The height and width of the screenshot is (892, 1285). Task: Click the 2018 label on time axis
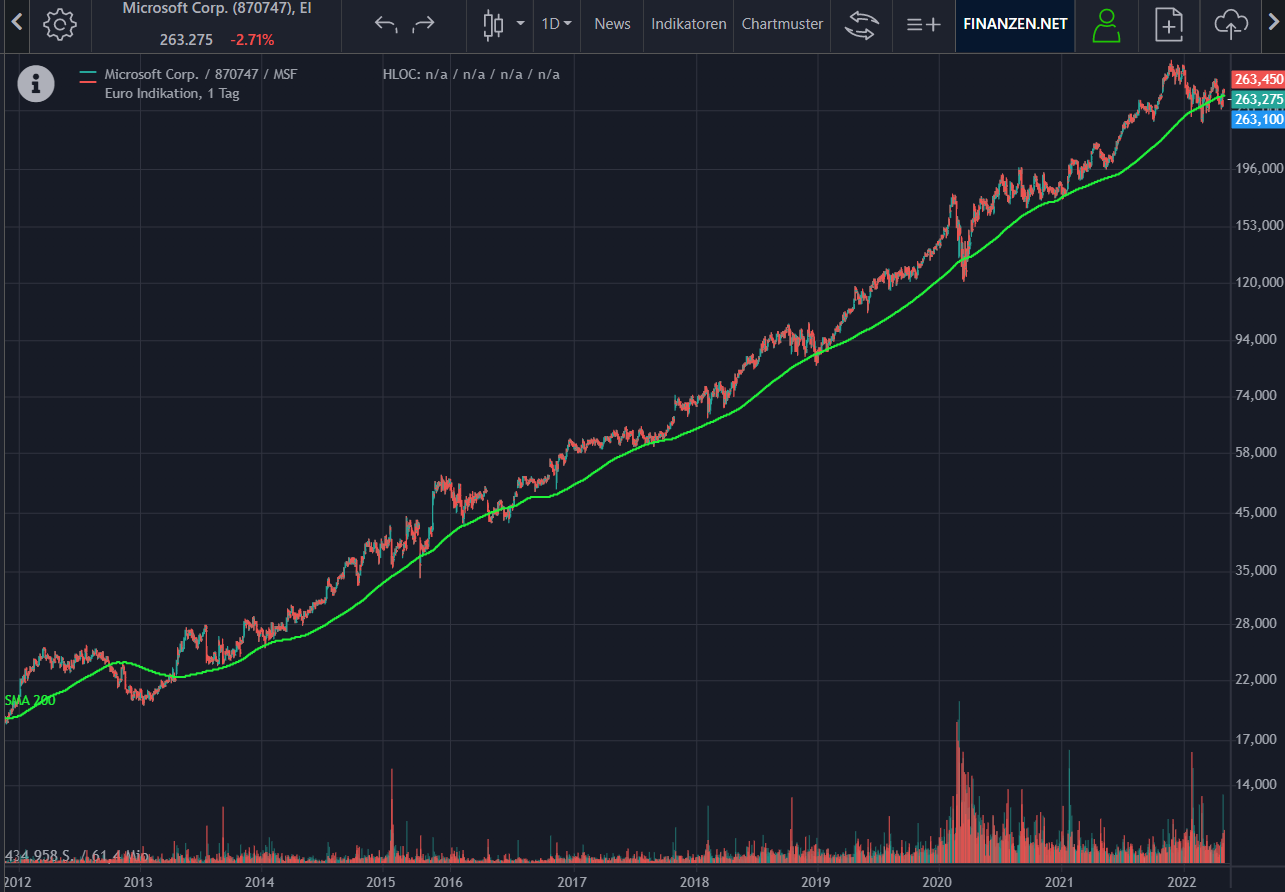pos(693,882)
